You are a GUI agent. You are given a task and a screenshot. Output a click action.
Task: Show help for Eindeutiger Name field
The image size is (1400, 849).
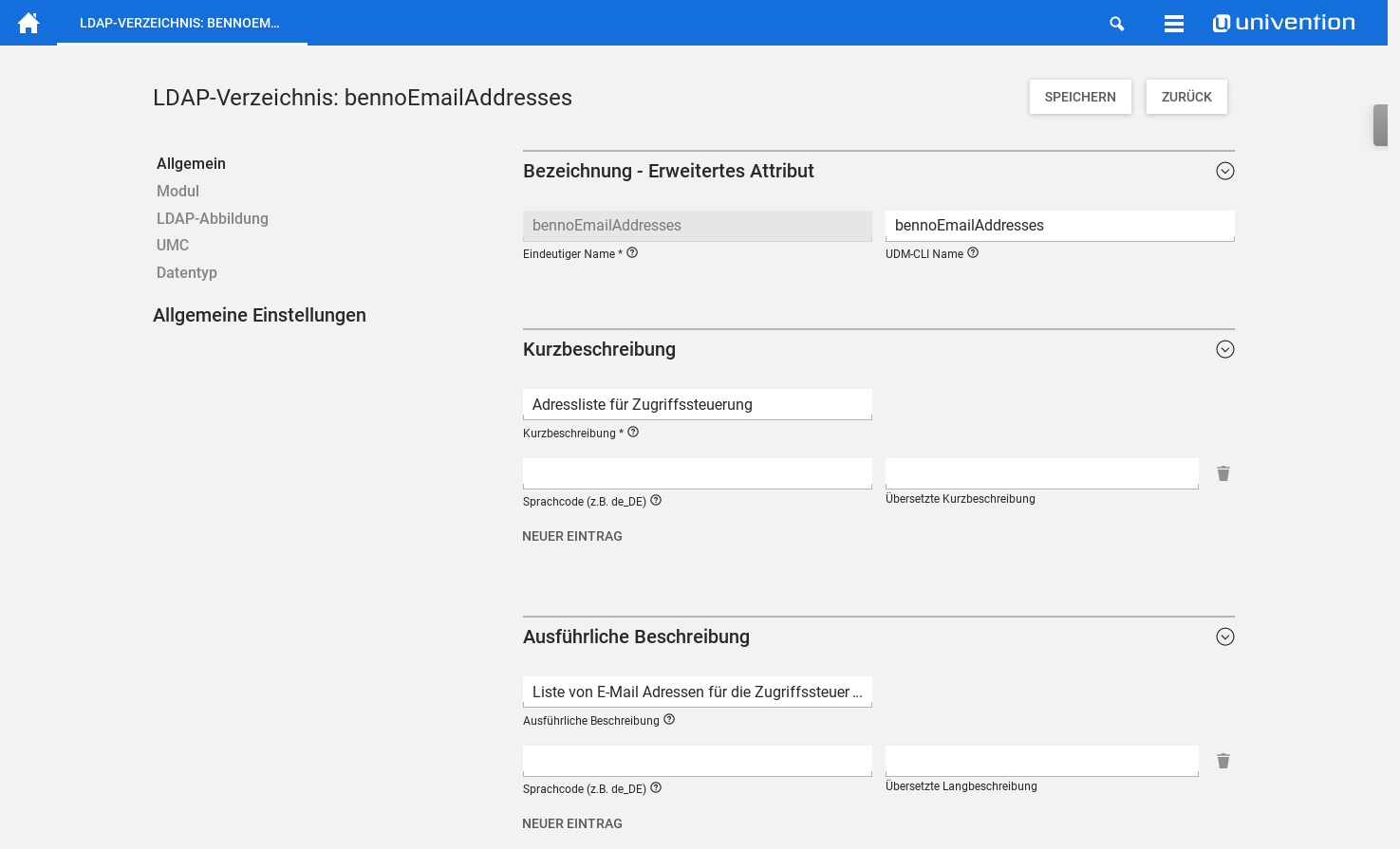tap(632, 253)
